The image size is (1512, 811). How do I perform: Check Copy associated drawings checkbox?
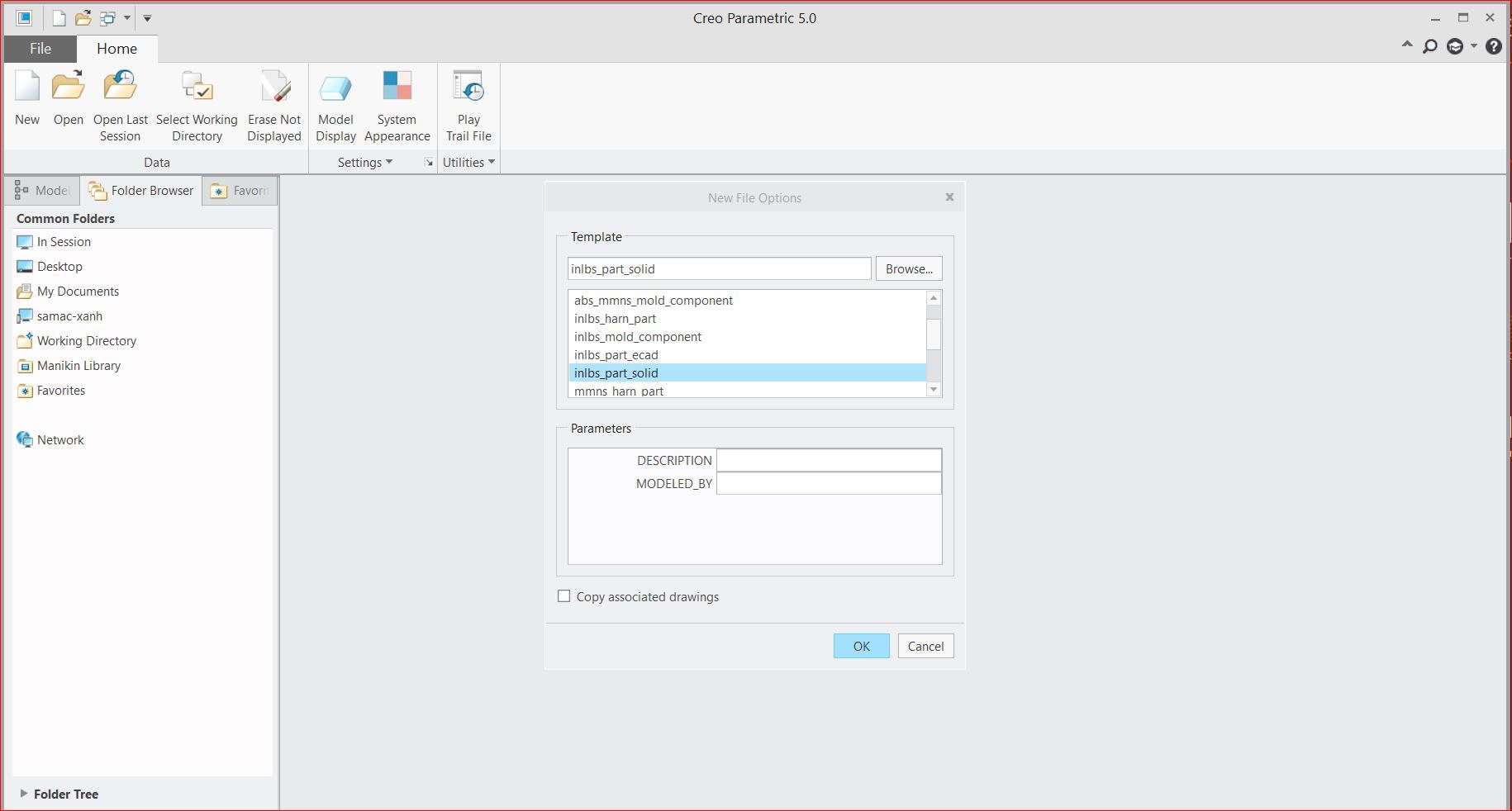point(564,596)
